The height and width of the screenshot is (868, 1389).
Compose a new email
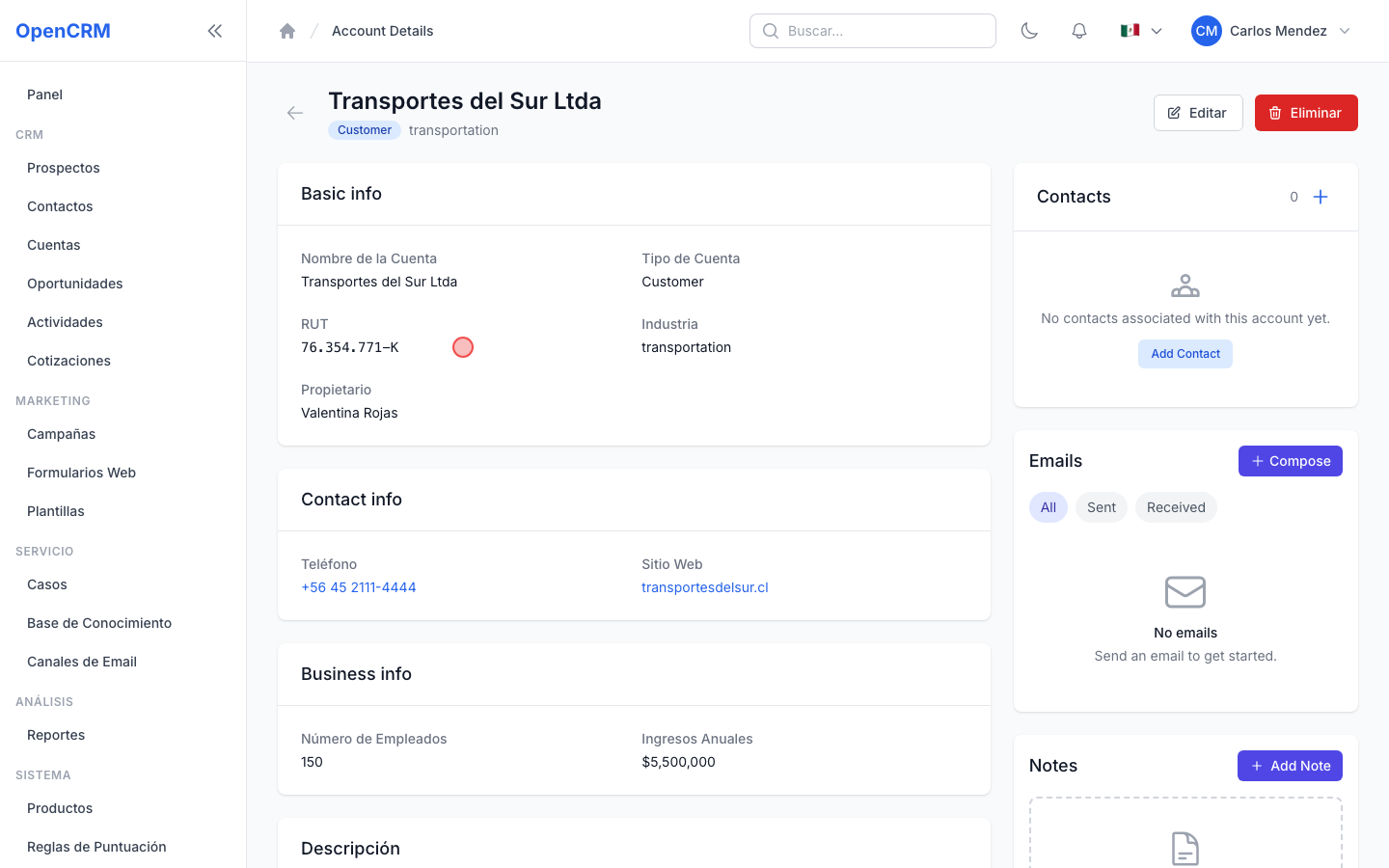(x=1291, y=461)
